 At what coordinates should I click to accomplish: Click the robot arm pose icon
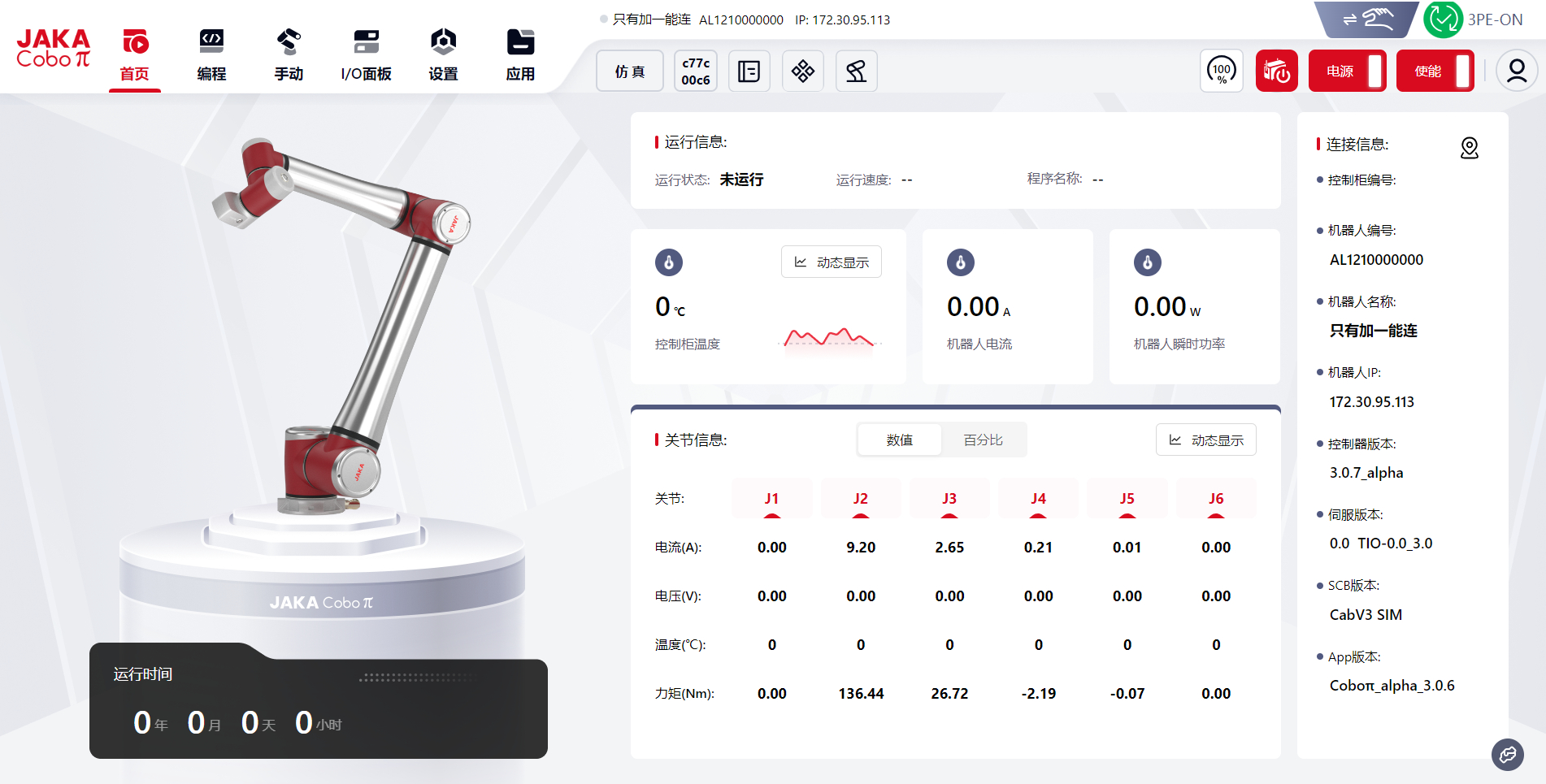click(x=856, y=71)
